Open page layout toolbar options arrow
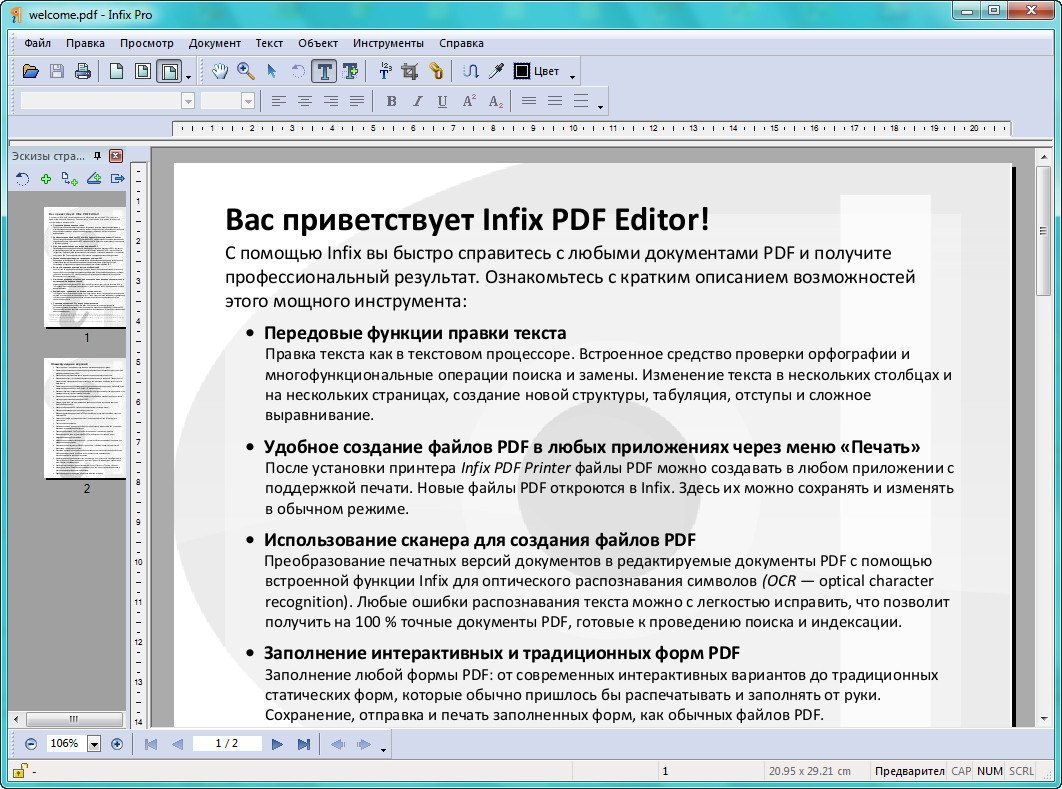 click(188, 77)
